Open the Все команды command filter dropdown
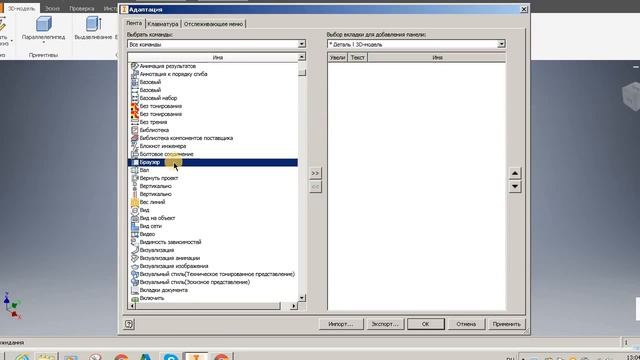The image size is (640, 360). (x=301, y=44)
